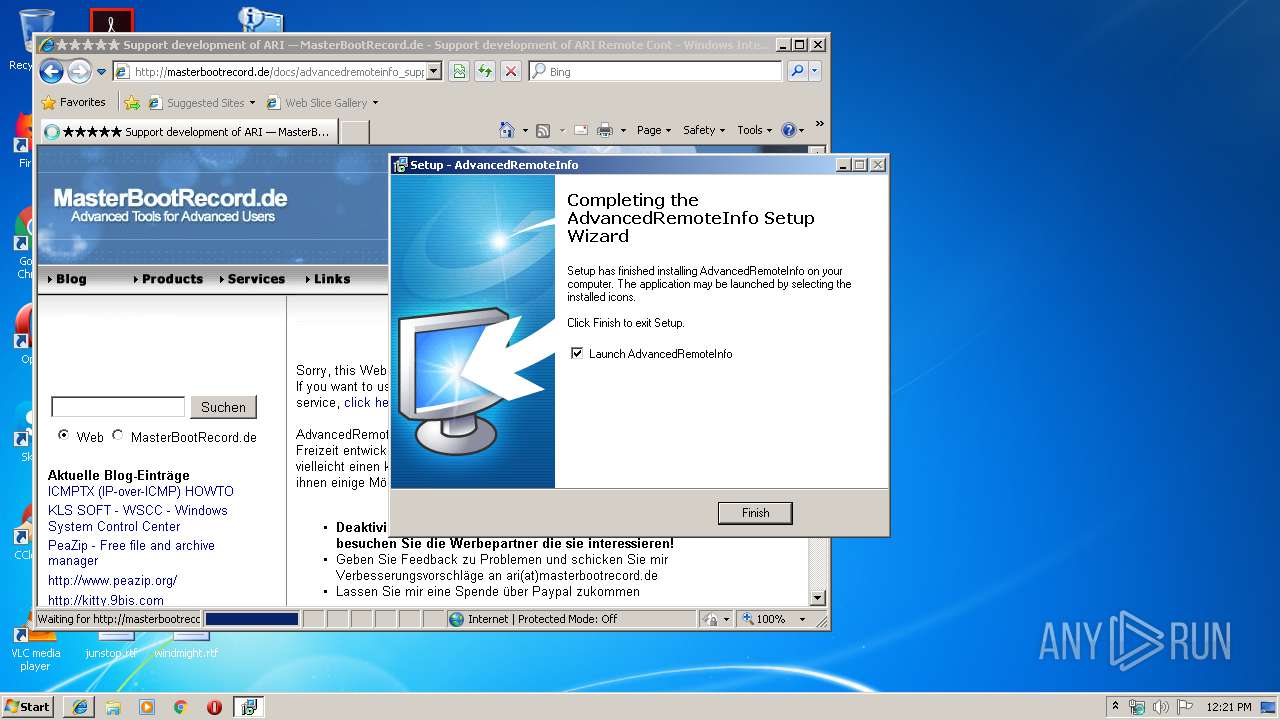Click the Refresh page icon
This screenshot has width=1280, height=720.
point(485,71)
